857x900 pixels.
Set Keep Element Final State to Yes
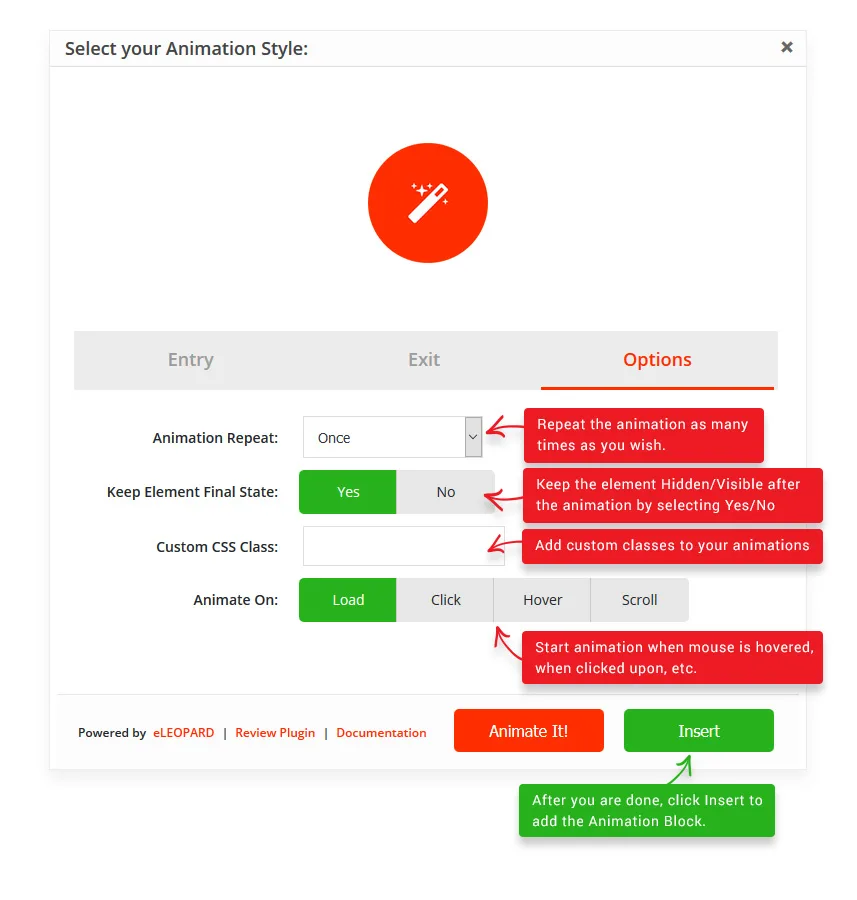click(348, 492)
